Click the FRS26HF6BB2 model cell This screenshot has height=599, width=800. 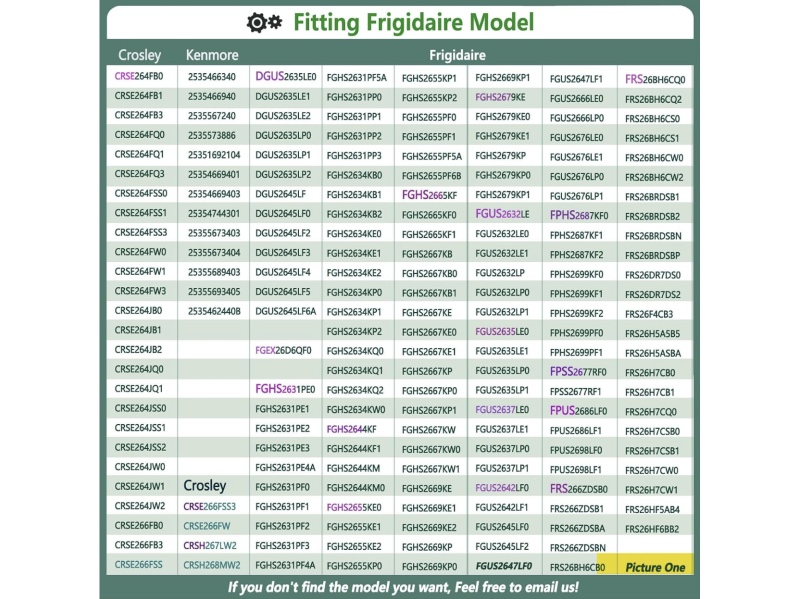[652, 527]
